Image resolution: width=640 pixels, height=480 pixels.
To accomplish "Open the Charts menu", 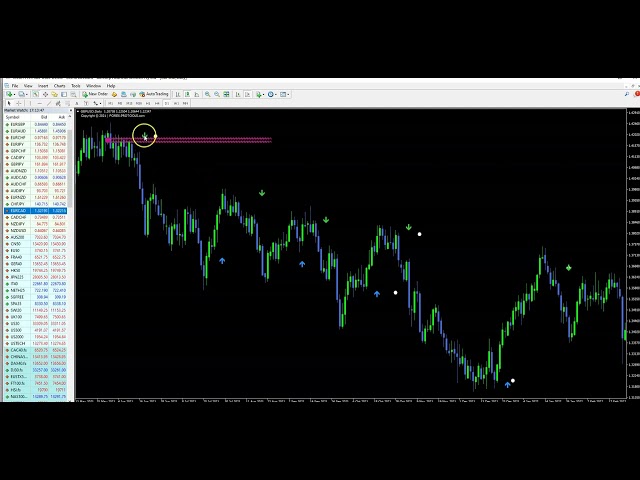I will click(60, 86).
